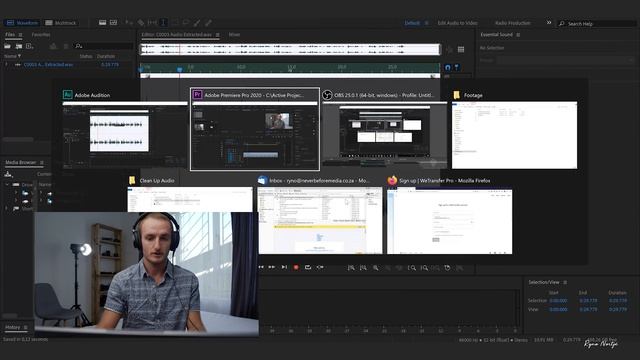Open the Default workspace menu icon
The height and width of the screenshot is (360, 640).
[x=427, y=23]
